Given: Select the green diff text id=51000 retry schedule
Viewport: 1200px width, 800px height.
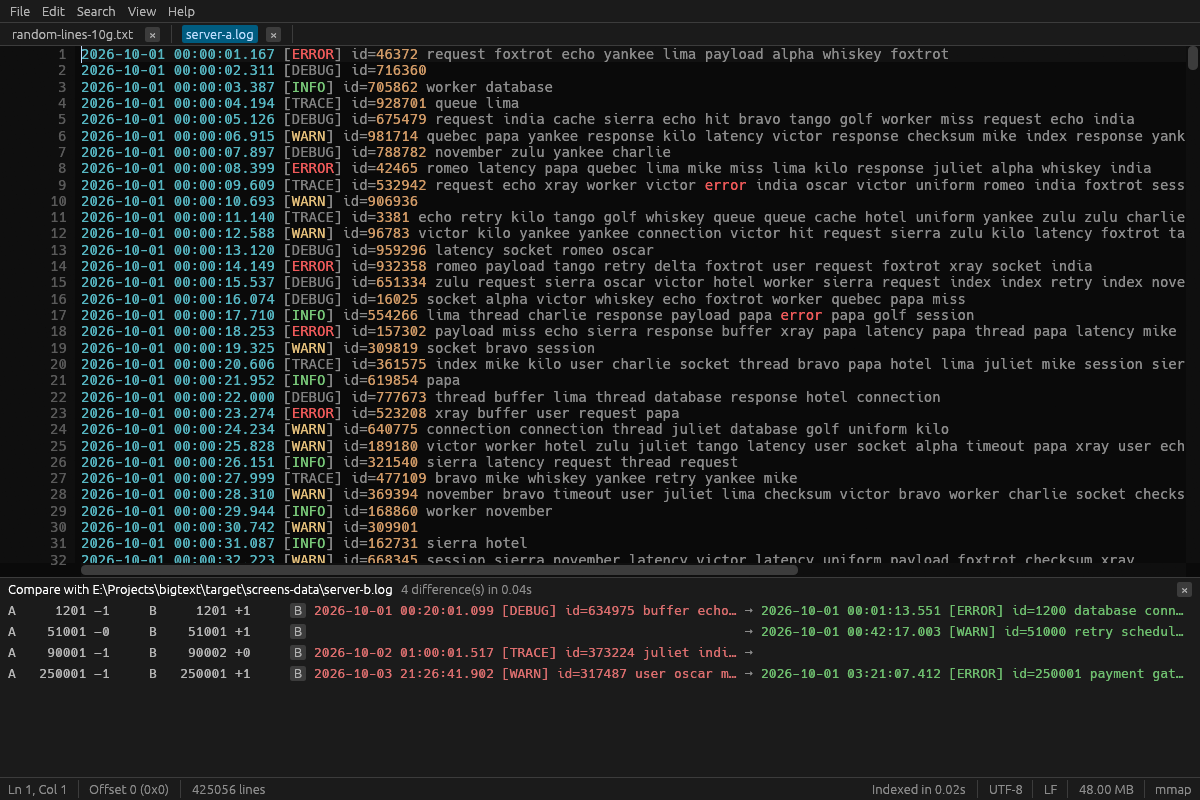Looking at the screenshot, I should click(x=973, y=631).
